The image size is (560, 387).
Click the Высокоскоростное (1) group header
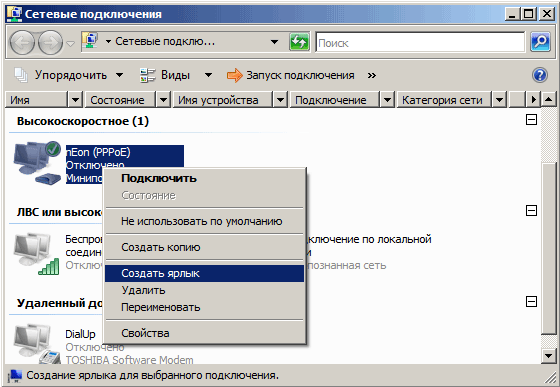pos(83,121)
